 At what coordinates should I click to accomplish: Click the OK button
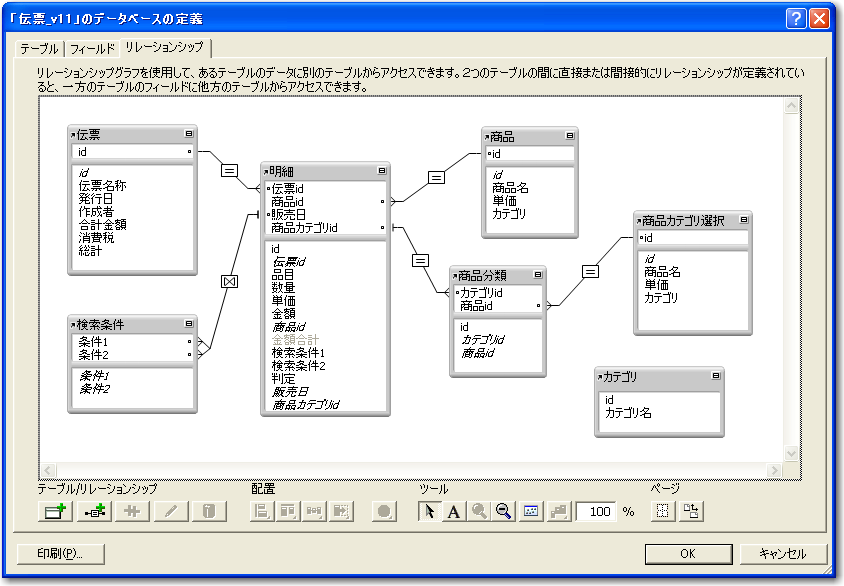(687, 553)
